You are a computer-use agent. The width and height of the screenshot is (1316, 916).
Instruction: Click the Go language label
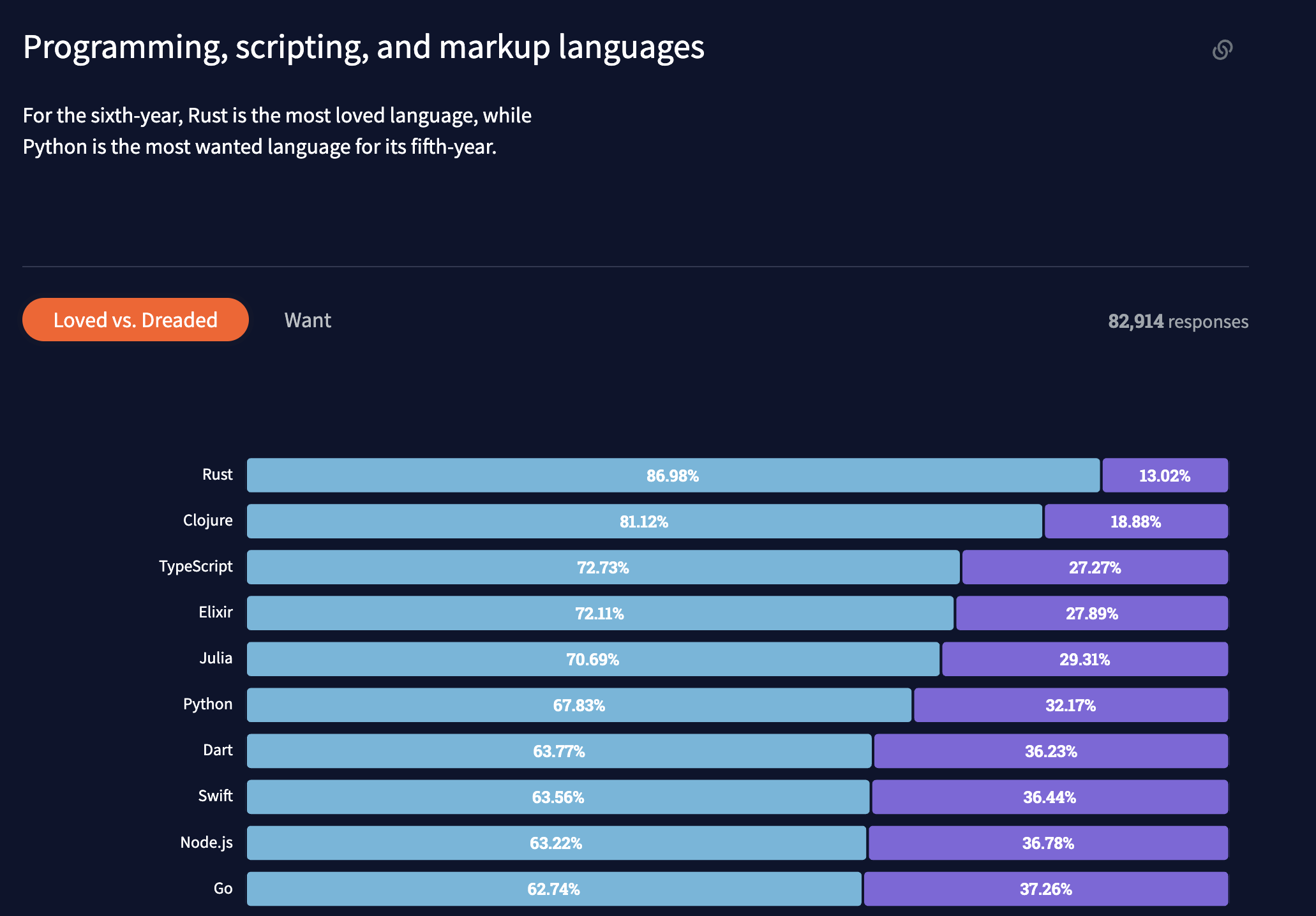[223, 887]
